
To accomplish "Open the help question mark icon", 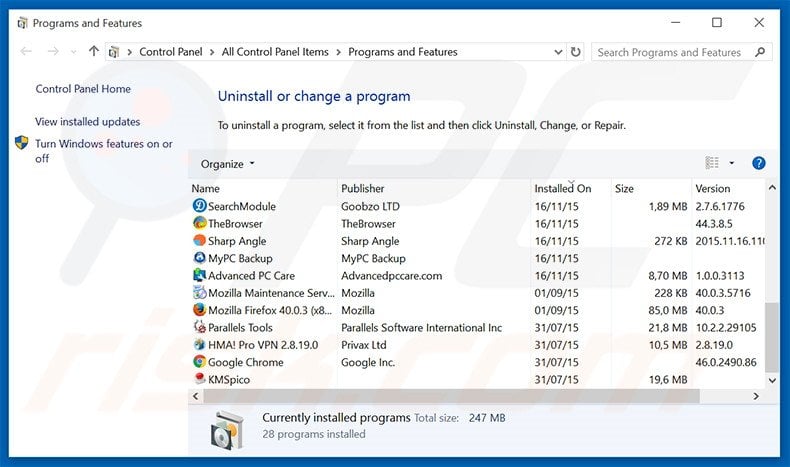I will pyautogui.click(x=758, y=163).
